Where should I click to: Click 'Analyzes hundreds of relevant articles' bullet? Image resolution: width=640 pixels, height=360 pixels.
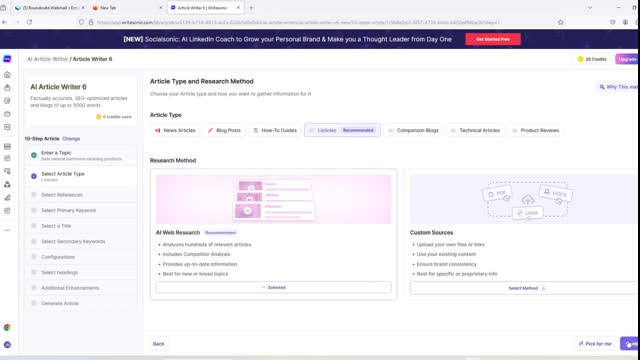[207, 244]
